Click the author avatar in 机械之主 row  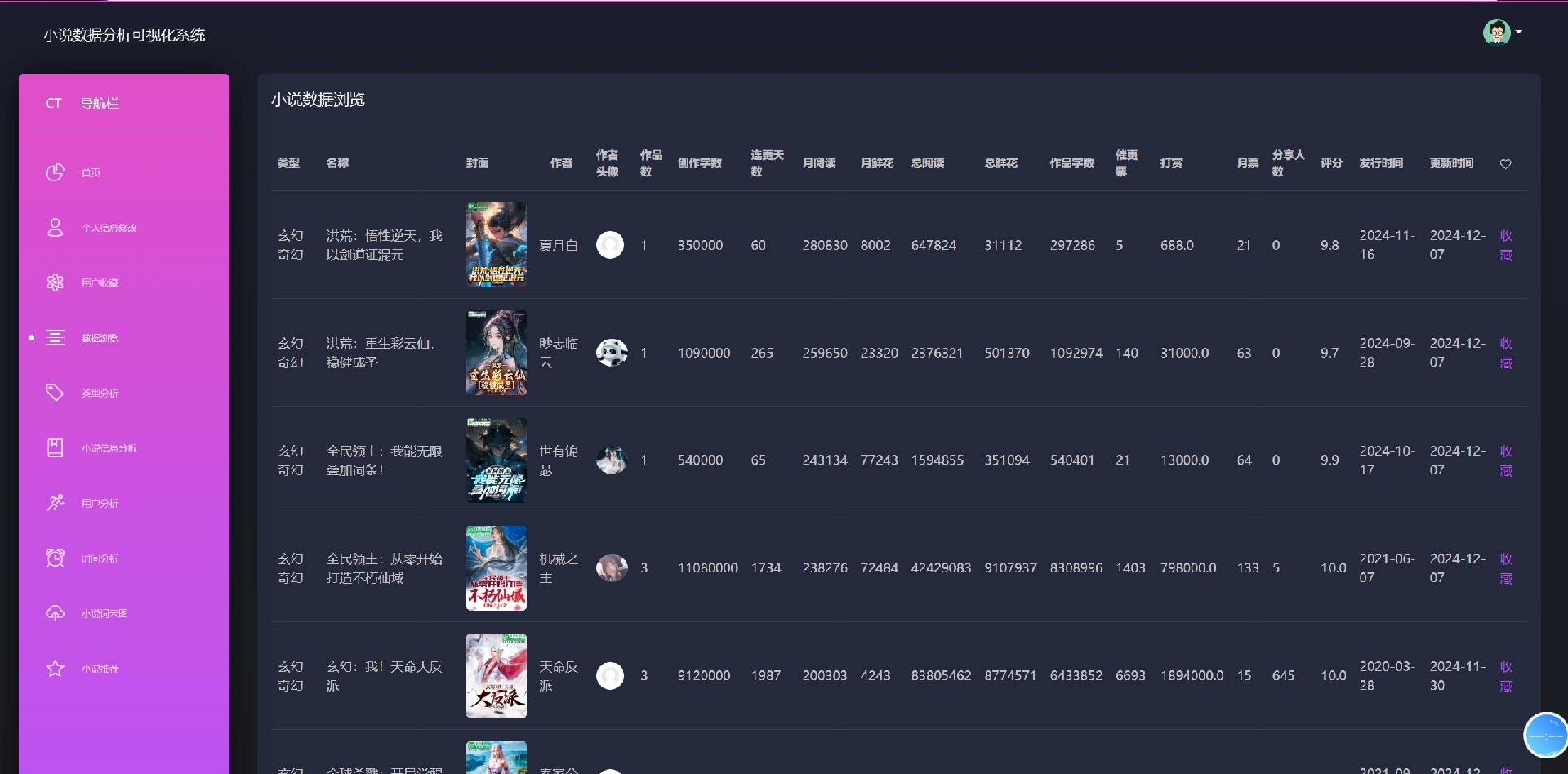click(x=612, y=567)
